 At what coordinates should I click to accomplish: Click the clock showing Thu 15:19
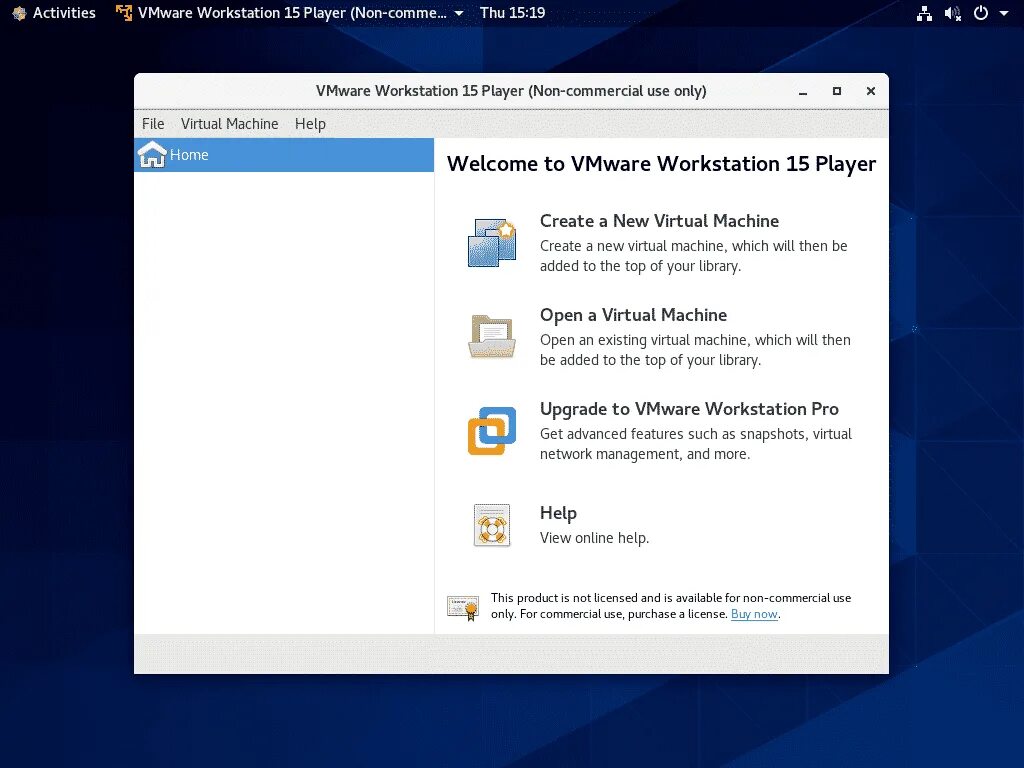512,13
